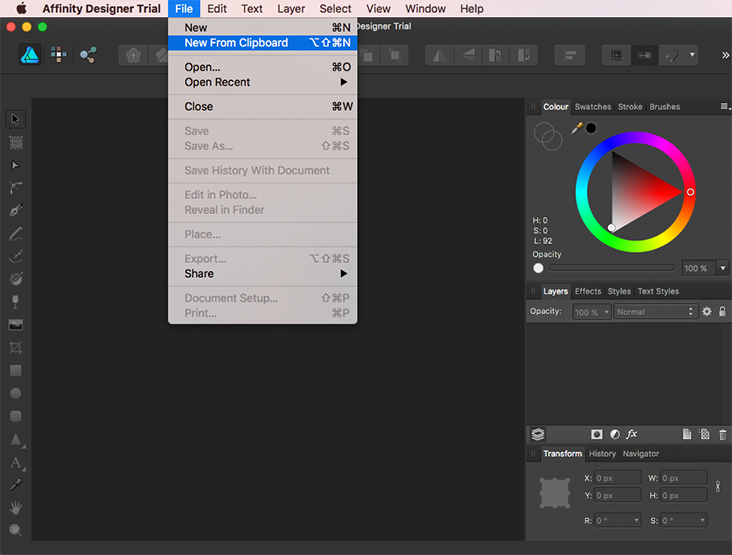
Task: Toggle the Transform aspect ratio link
Action: pos(718,487)
